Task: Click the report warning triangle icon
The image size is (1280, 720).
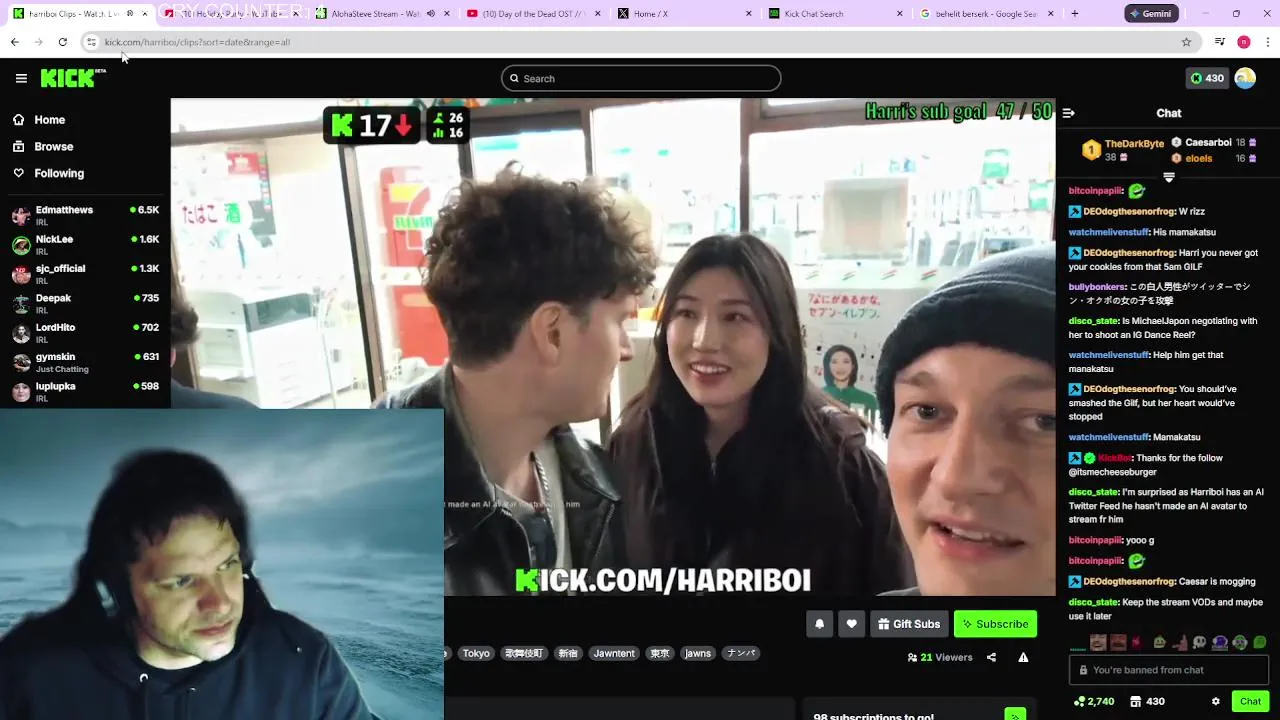Action: 1023,657
